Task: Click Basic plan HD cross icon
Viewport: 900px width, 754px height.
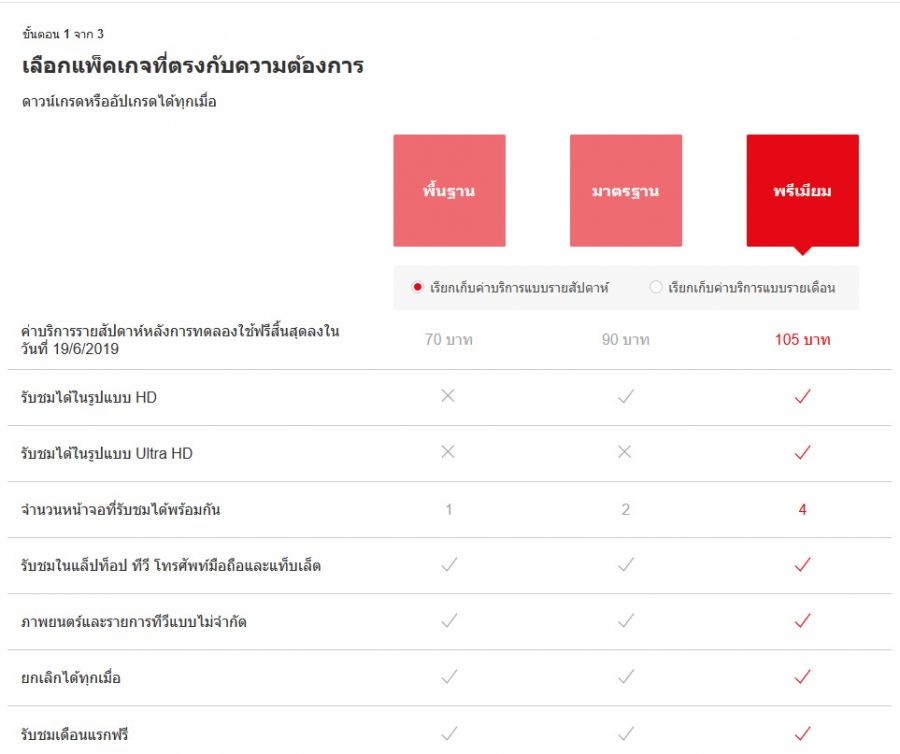Action: [x=448, y=396]
